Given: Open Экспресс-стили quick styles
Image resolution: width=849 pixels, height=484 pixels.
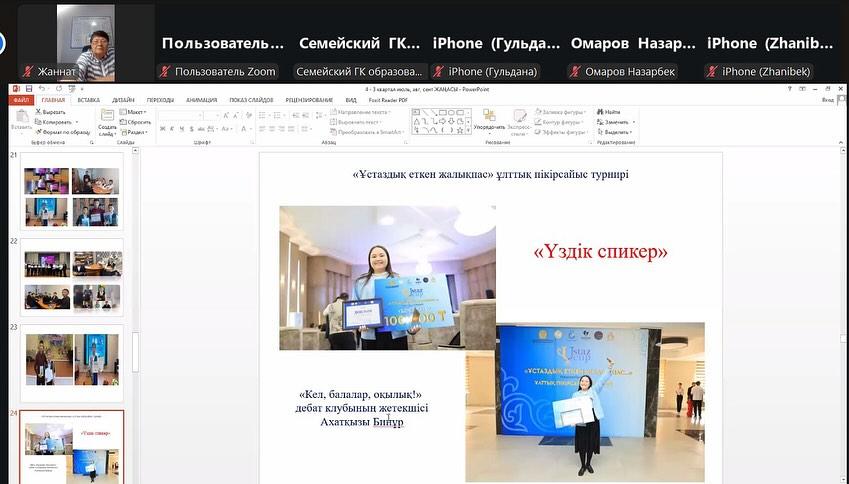Looking at the screenshot, I should 520,122.
